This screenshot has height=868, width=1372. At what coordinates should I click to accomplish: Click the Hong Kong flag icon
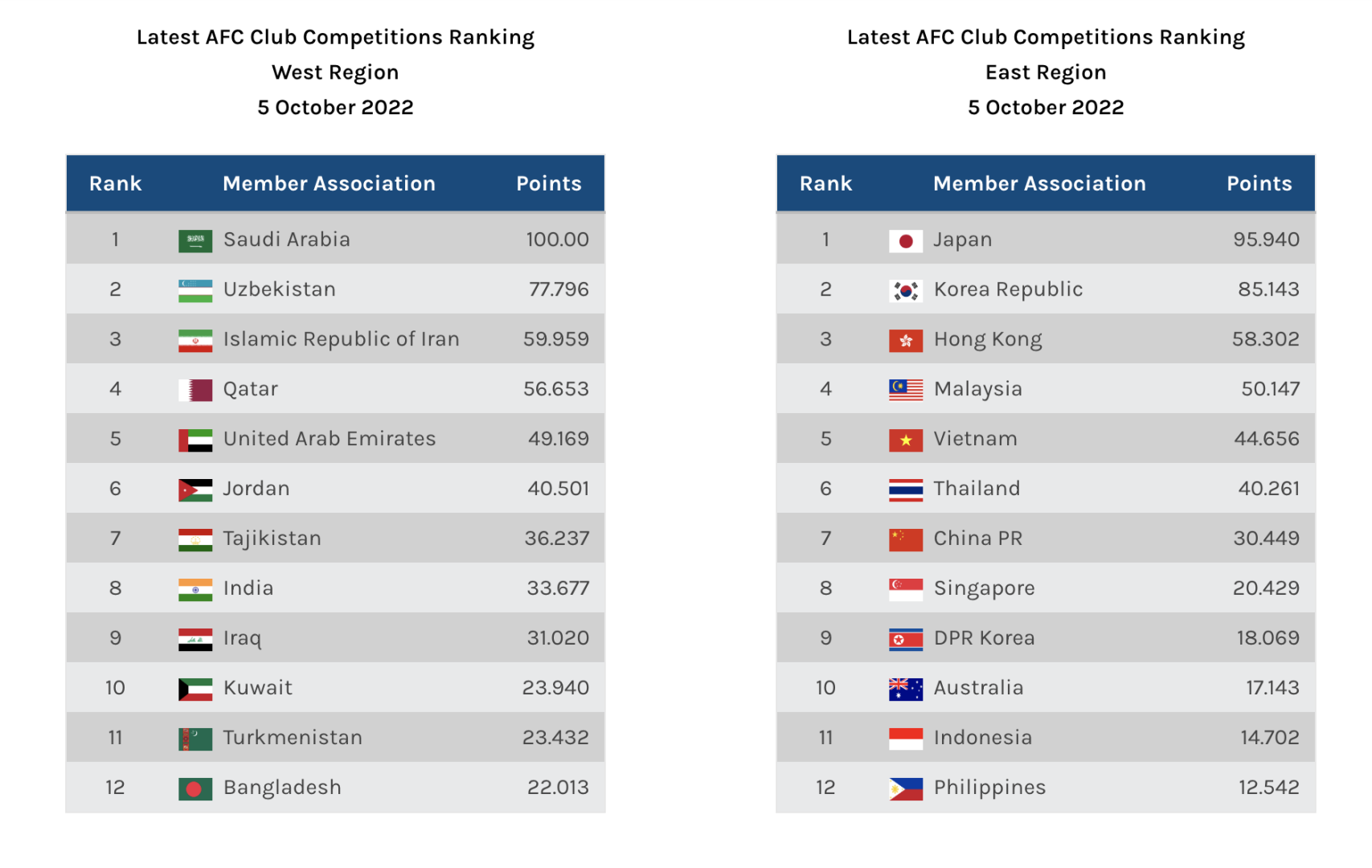tap(906, 340)
